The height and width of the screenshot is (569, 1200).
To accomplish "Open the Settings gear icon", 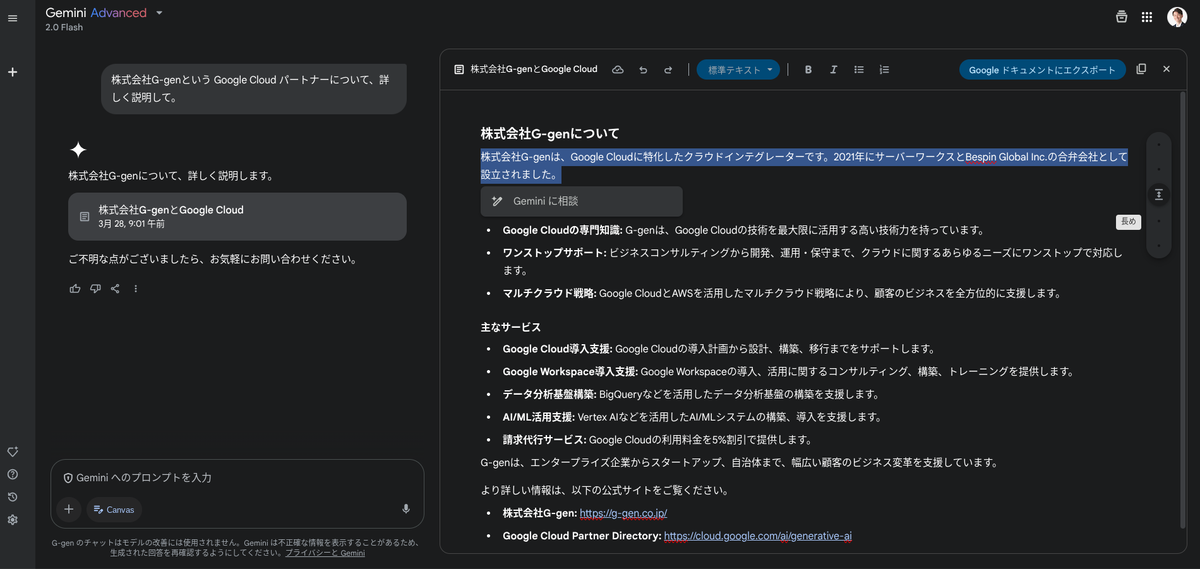I will (x=12, y=520).
